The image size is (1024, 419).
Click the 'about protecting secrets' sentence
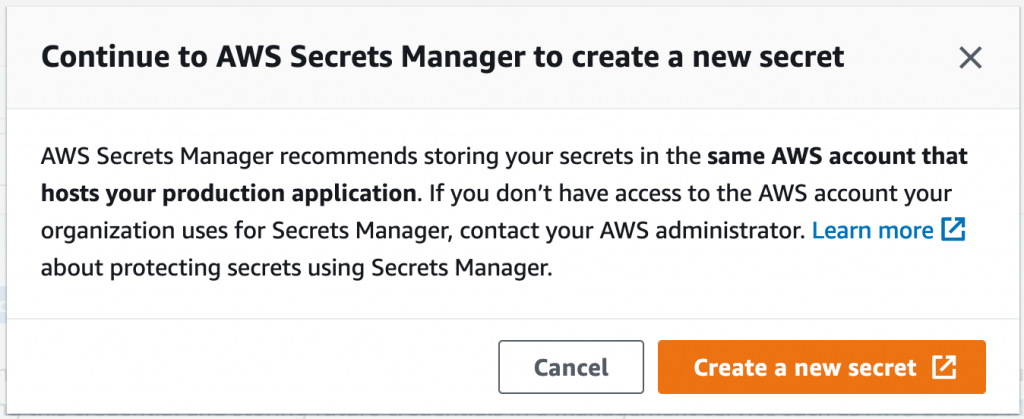(296, 268)
